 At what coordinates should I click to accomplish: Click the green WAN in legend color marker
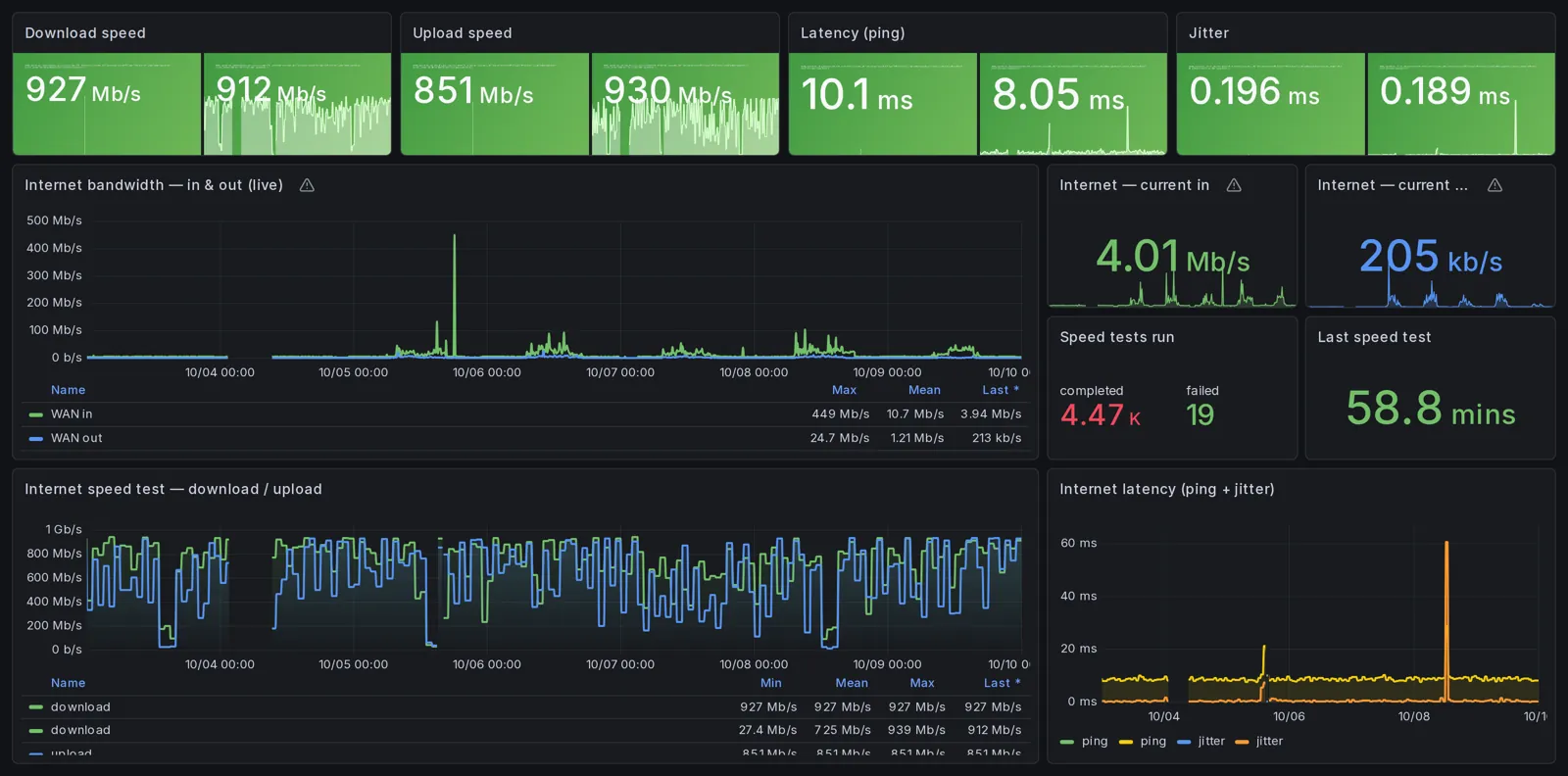point(36,414)
